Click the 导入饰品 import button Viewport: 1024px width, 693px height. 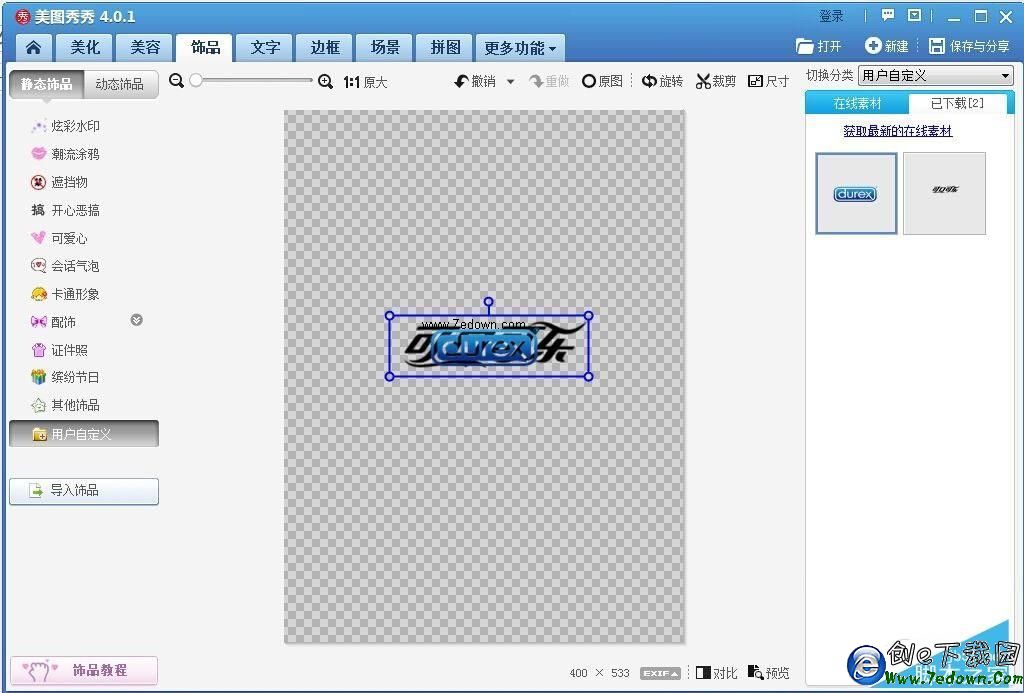[84, 491]
